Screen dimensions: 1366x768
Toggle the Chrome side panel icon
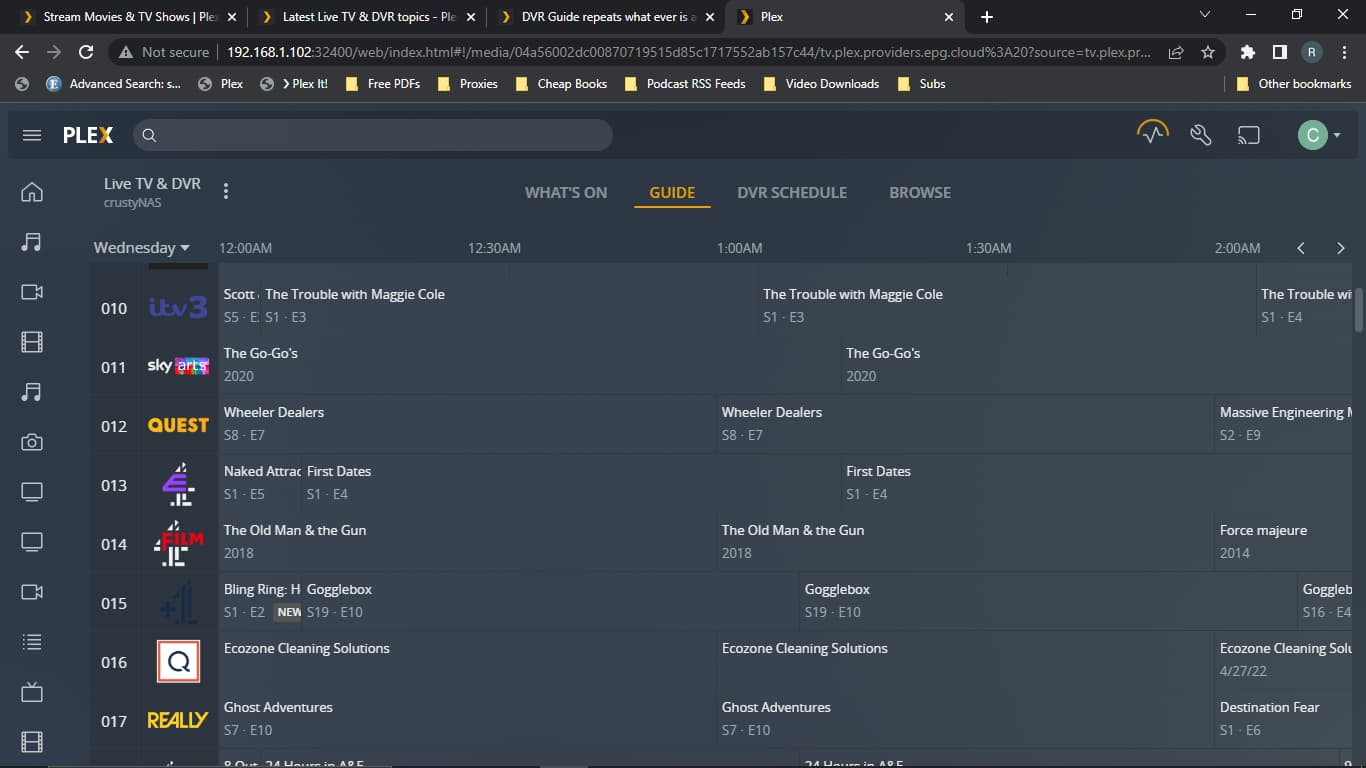click(1279, 52)
